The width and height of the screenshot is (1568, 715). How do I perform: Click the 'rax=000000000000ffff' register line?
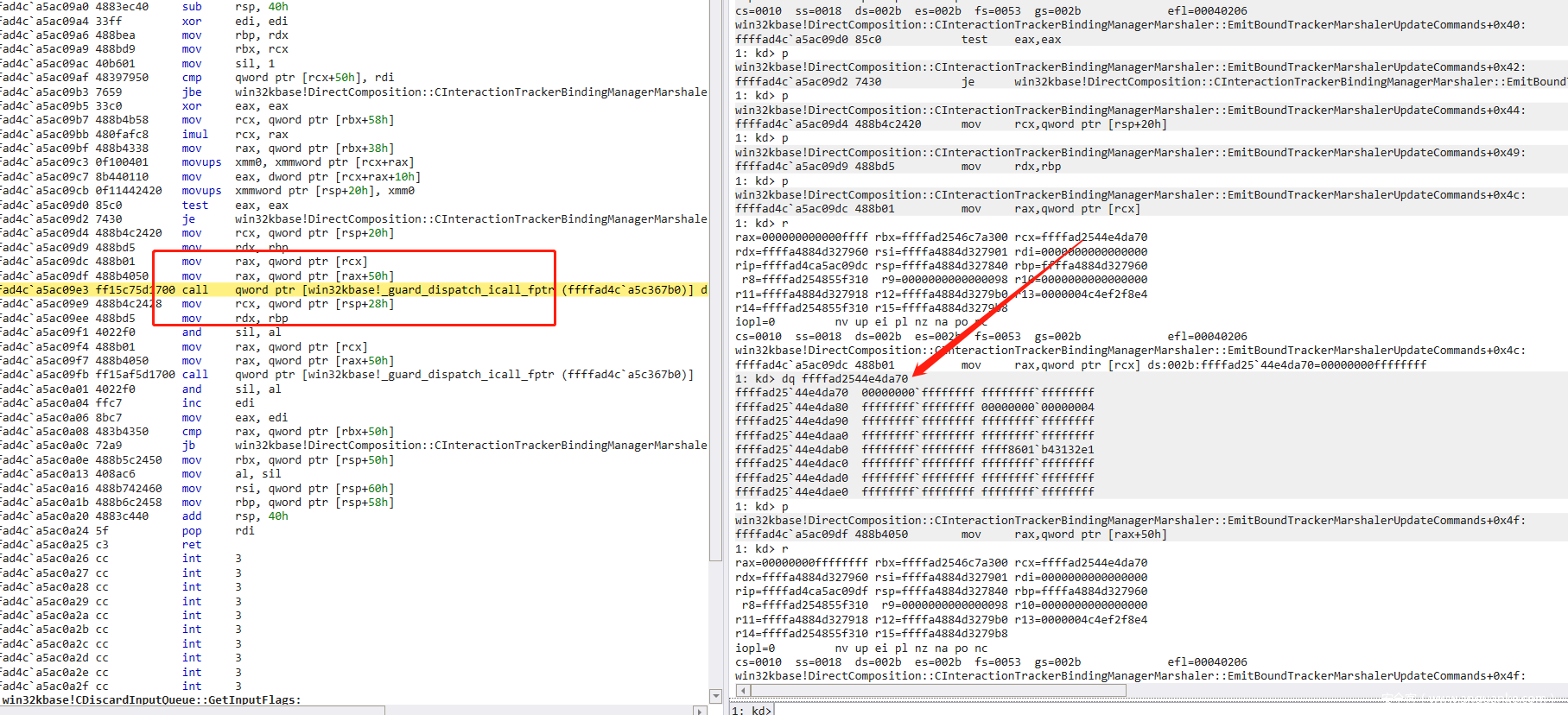[942, 237]
